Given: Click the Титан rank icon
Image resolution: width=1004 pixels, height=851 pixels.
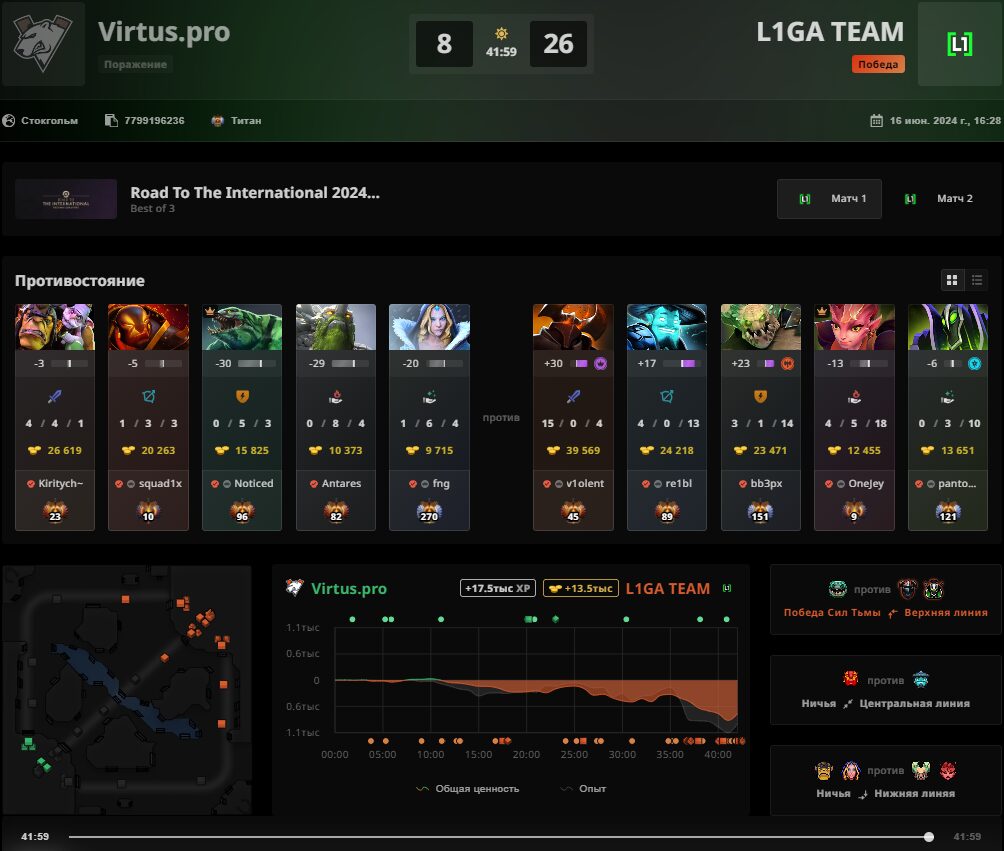Looking at the screenshot, I should (x=218, y=120).
